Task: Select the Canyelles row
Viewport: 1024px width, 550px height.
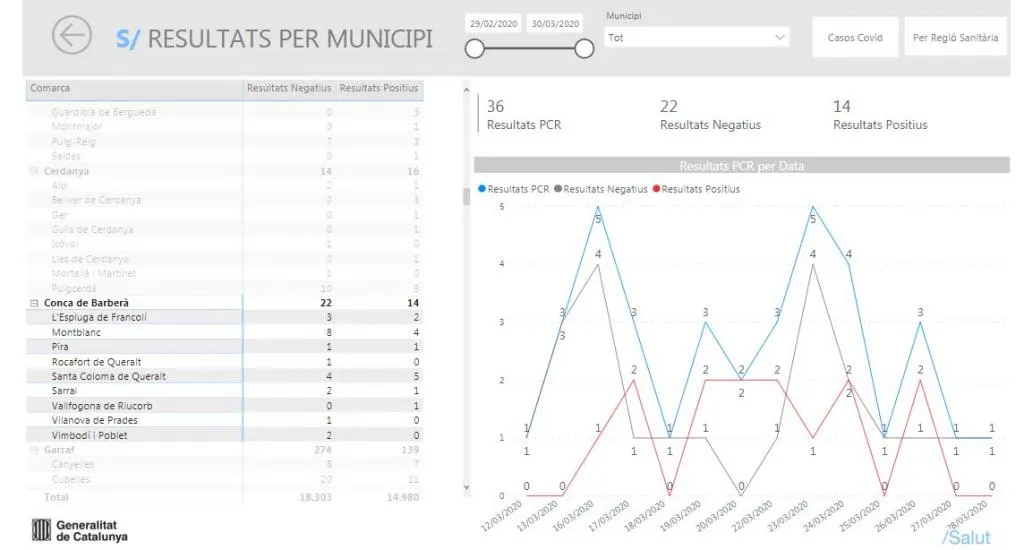Action: (225, 464)
